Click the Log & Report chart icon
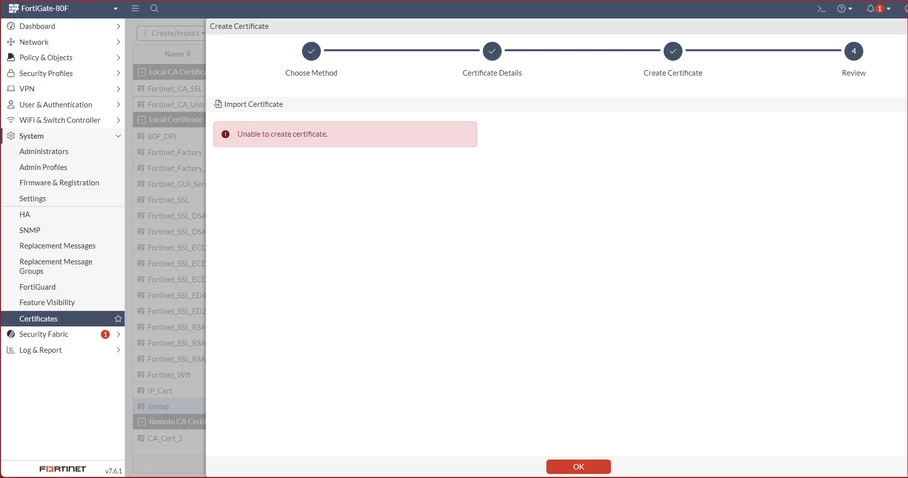The width and height of the screenshot is (908, 478). click(11, 350)
